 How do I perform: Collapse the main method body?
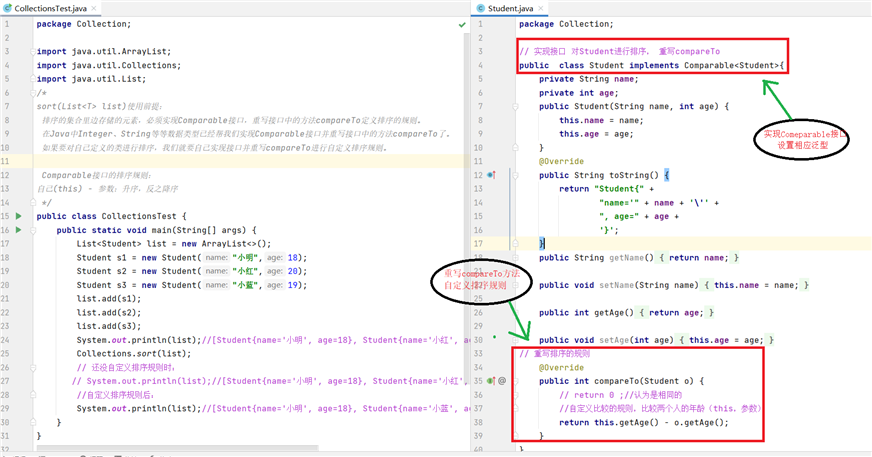33,230
